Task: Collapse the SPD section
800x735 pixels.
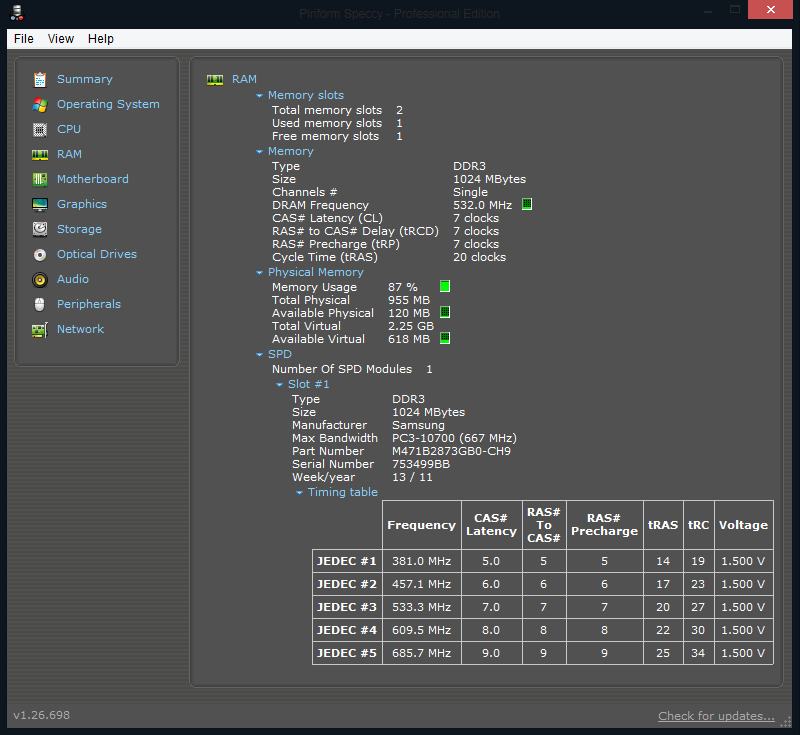Action: (259, 354)
